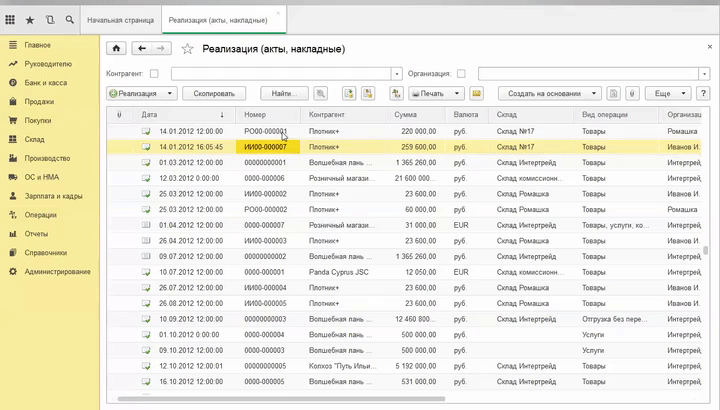
Task: Click the cancel search icon beside Найти
Action: [x=321, y=93]
